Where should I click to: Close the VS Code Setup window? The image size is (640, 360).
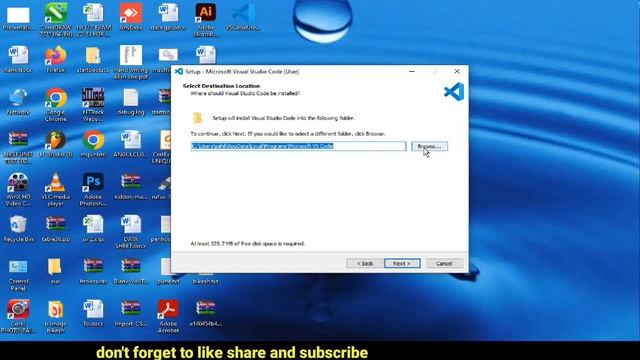(457, 71)
